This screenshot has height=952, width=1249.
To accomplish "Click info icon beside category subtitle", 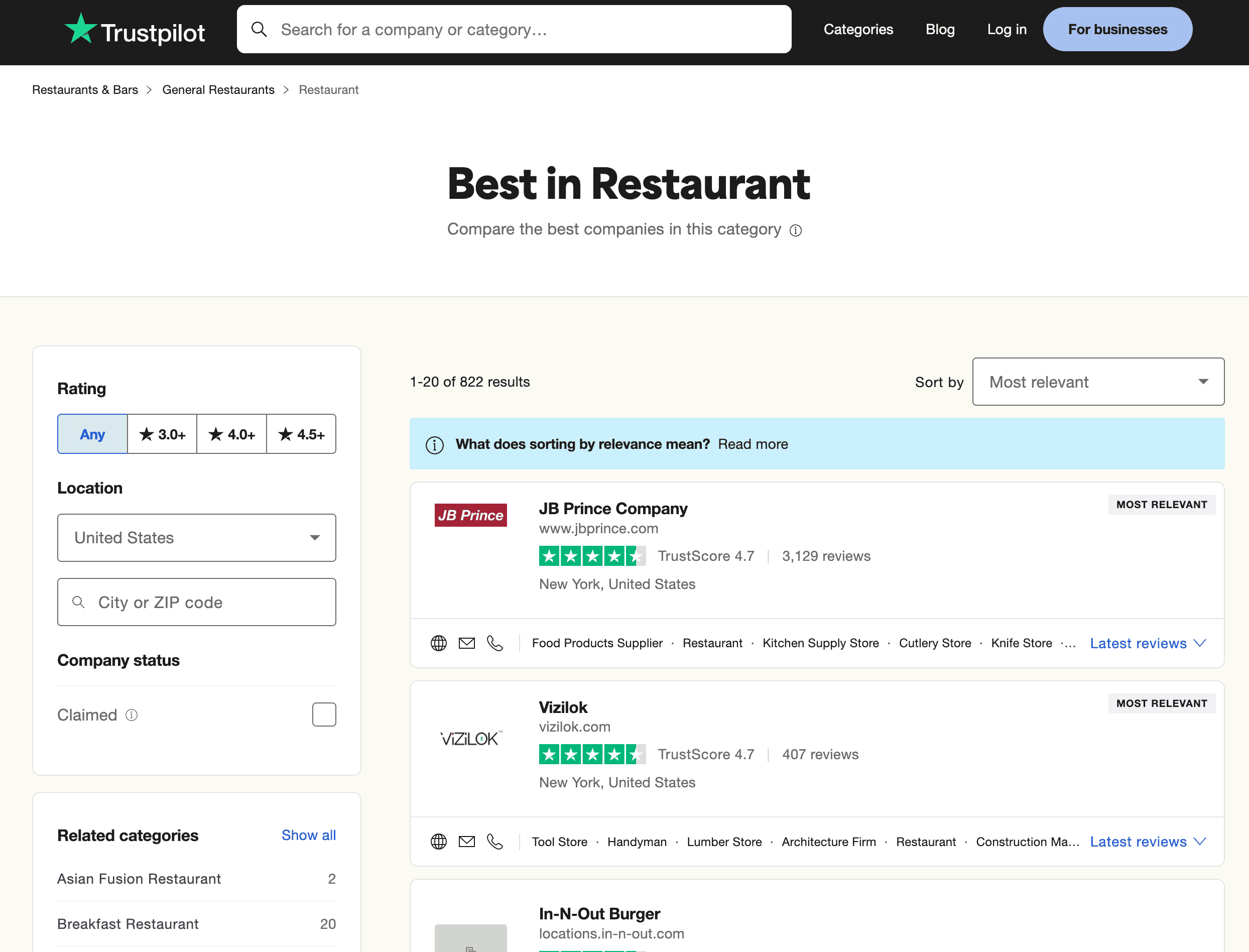I will (796, 230).
